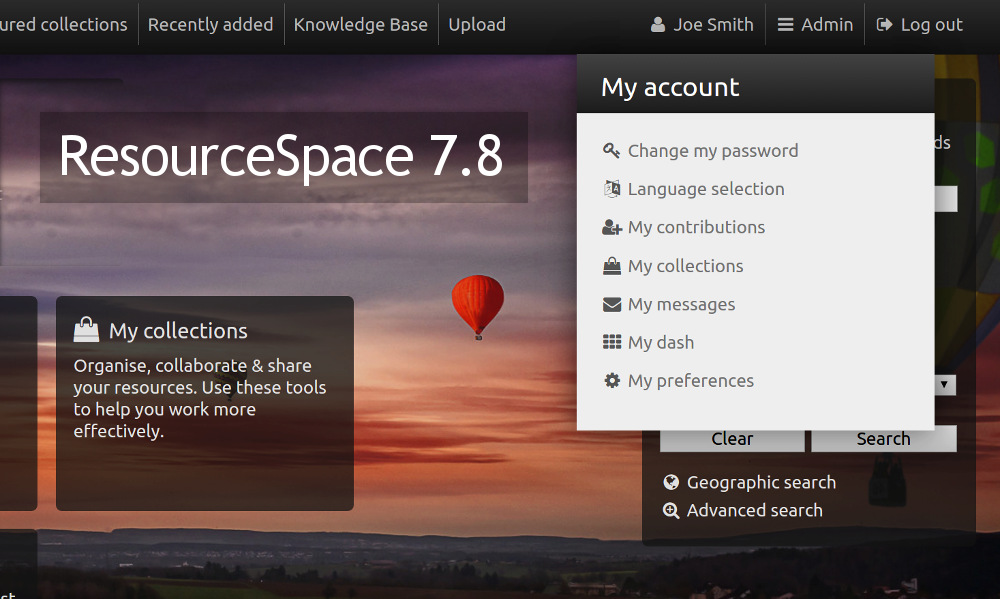Click the shopping bag icon in the account menu
The height and width of the screenshot is (599, 1000).
click(x=612, y=265)
